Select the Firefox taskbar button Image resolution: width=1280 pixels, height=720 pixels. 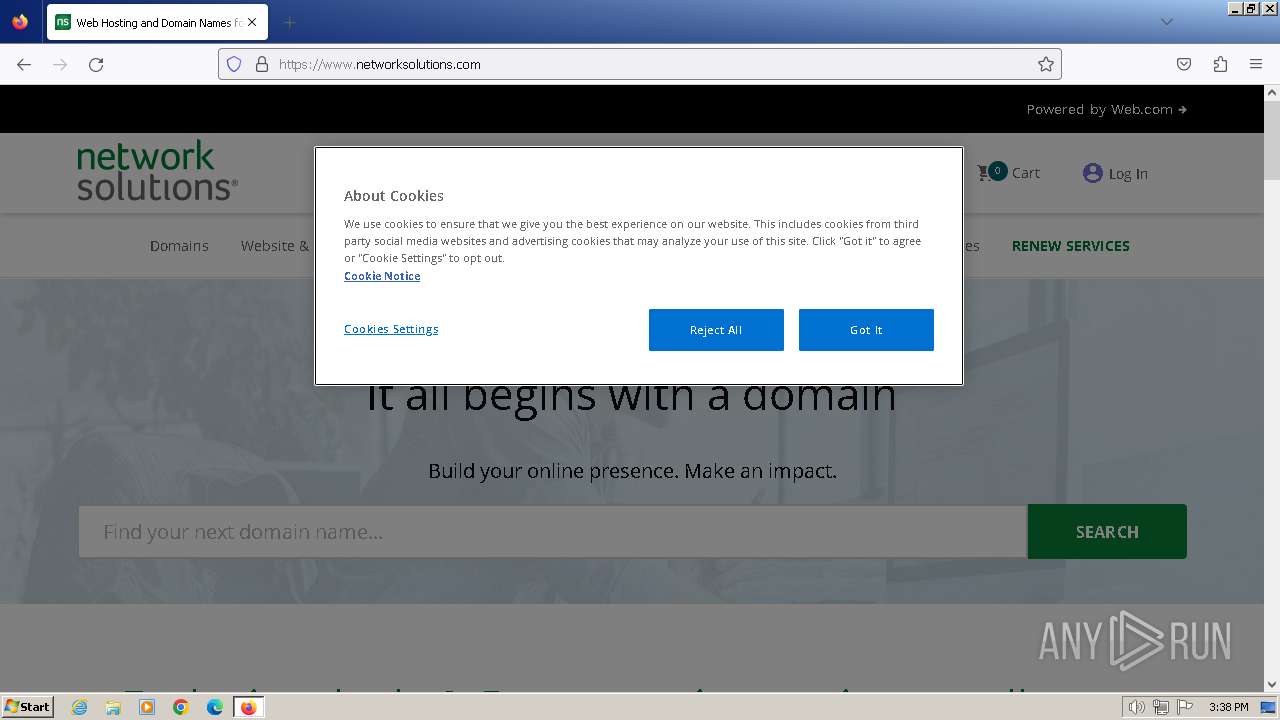point(249,707)
